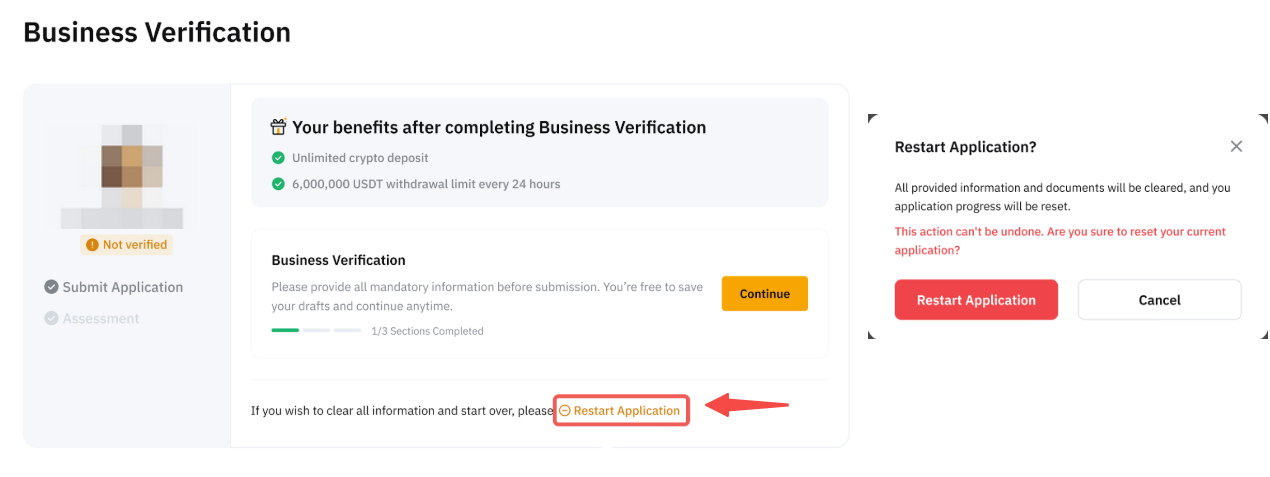Close the Restart Application dialog with X
This screenshot has height=477, width=1270.
tap(1236, 146)
